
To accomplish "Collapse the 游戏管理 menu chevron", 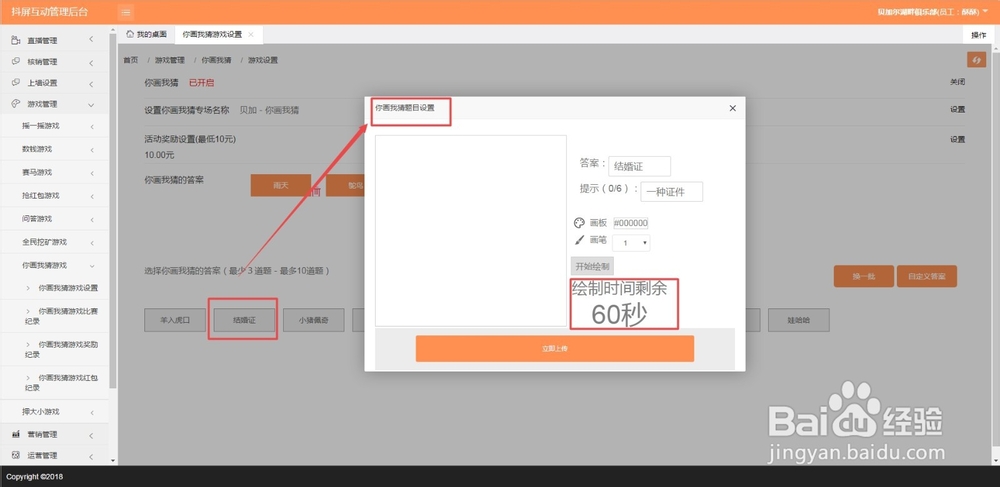I will (x=91, y=105).
